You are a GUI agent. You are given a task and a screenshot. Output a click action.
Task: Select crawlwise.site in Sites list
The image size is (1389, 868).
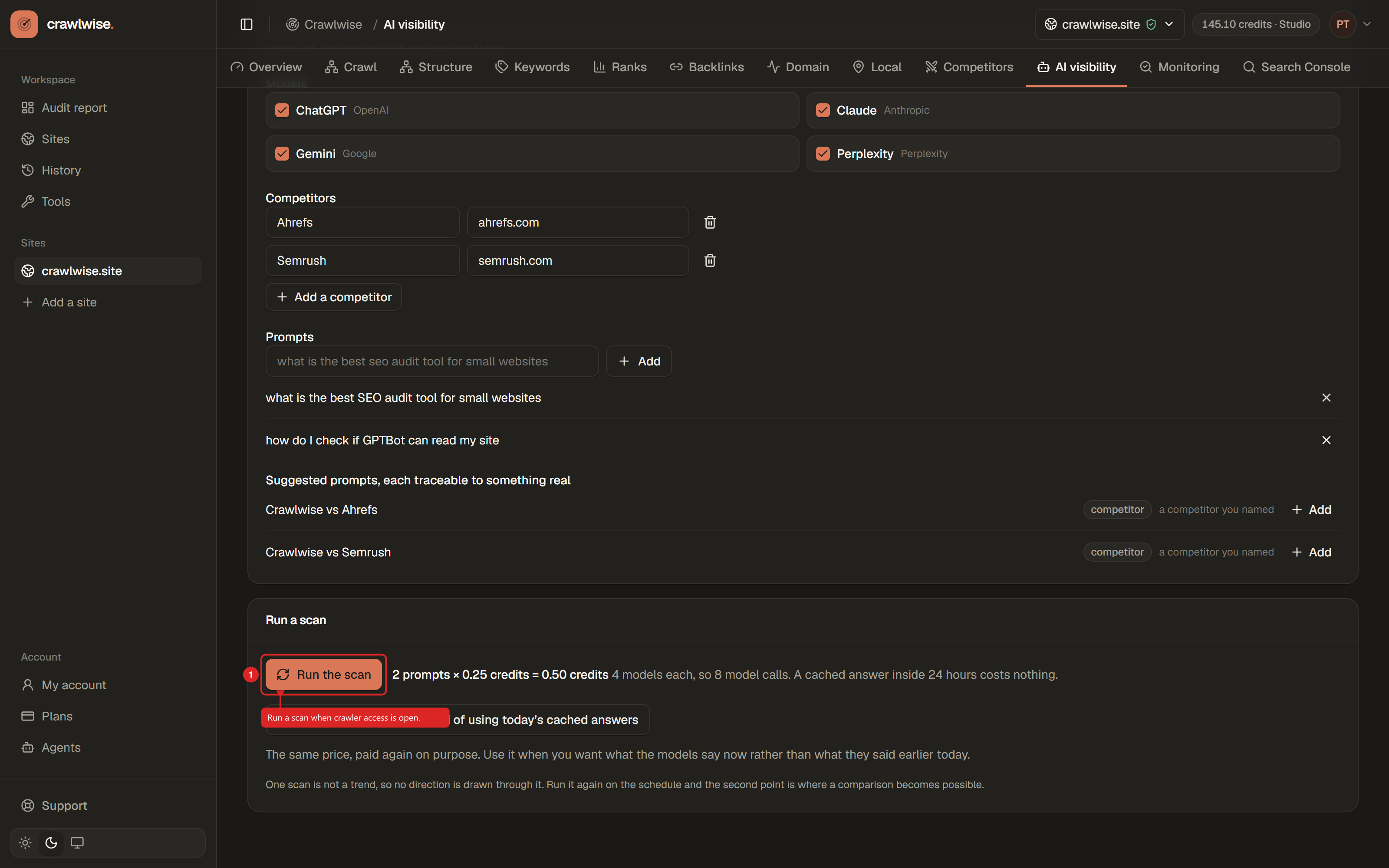point(108,271)
